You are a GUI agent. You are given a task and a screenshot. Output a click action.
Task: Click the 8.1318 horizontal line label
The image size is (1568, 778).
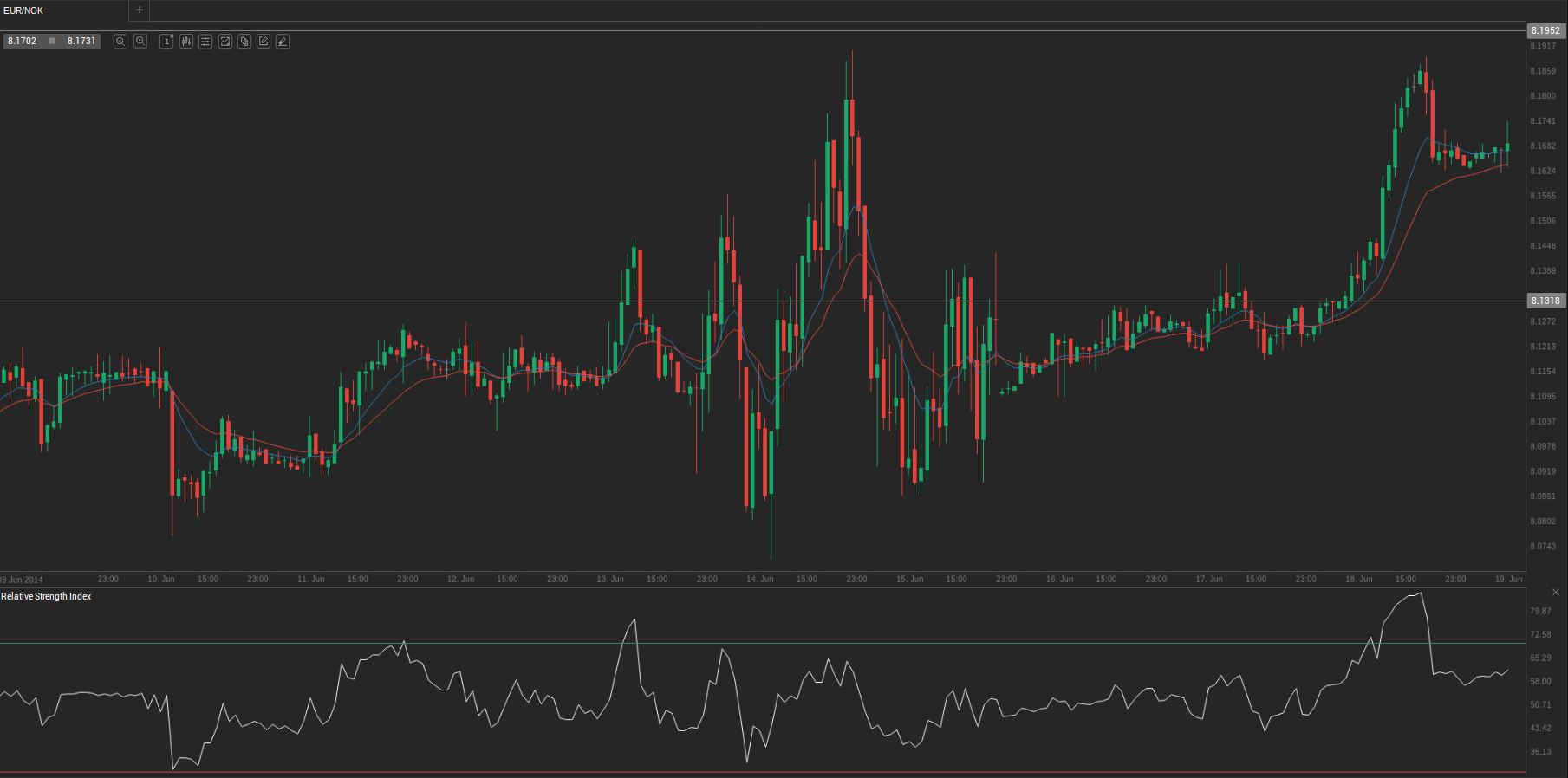coord(1545,301)
